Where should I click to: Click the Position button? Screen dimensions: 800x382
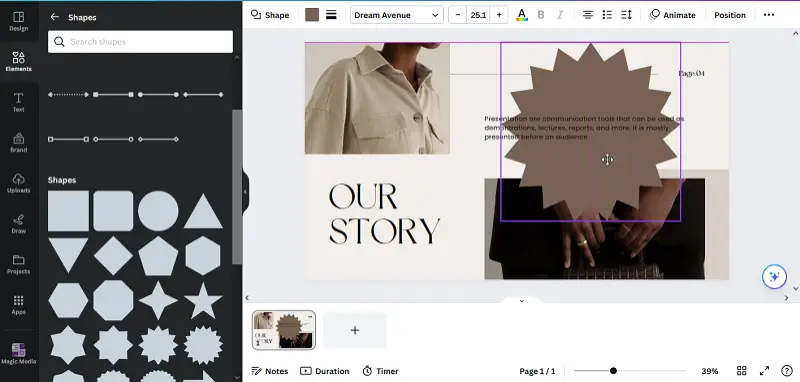(730, 15)
